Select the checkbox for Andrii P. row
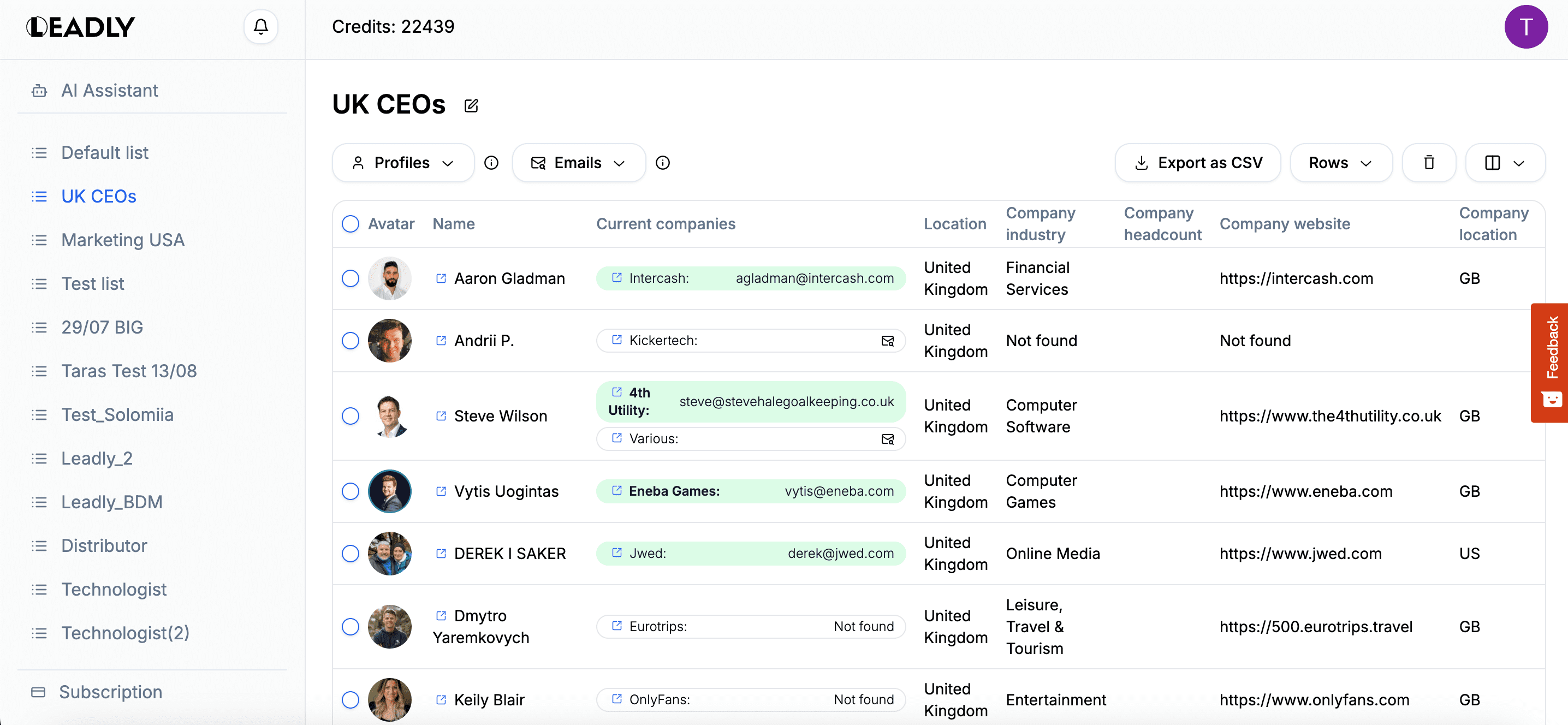This screenshot has height=725, width=1568. (x=351, y=341)
